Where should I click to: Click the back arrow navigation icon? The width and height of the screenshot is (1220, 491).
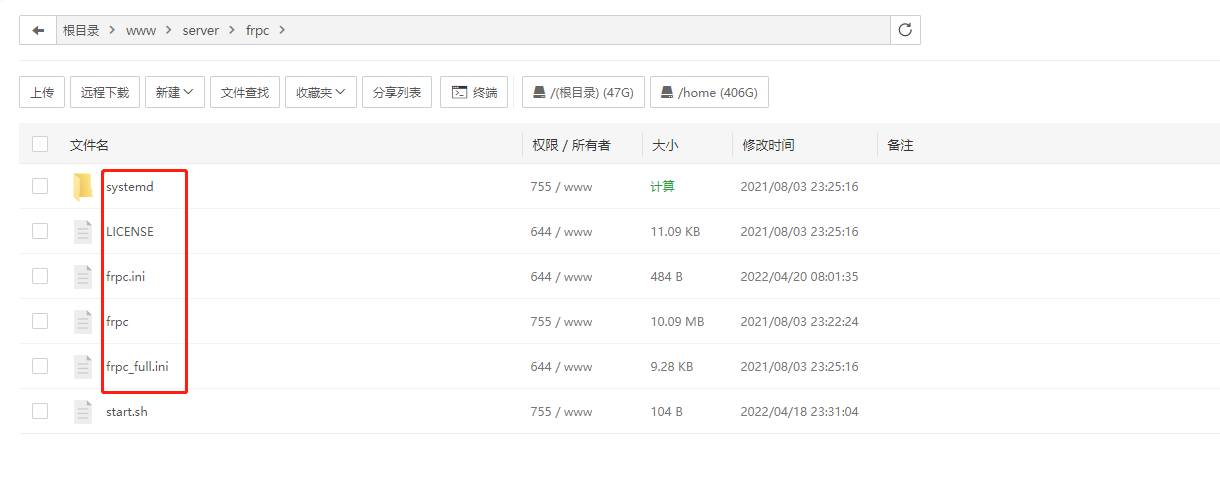point(38,30)
